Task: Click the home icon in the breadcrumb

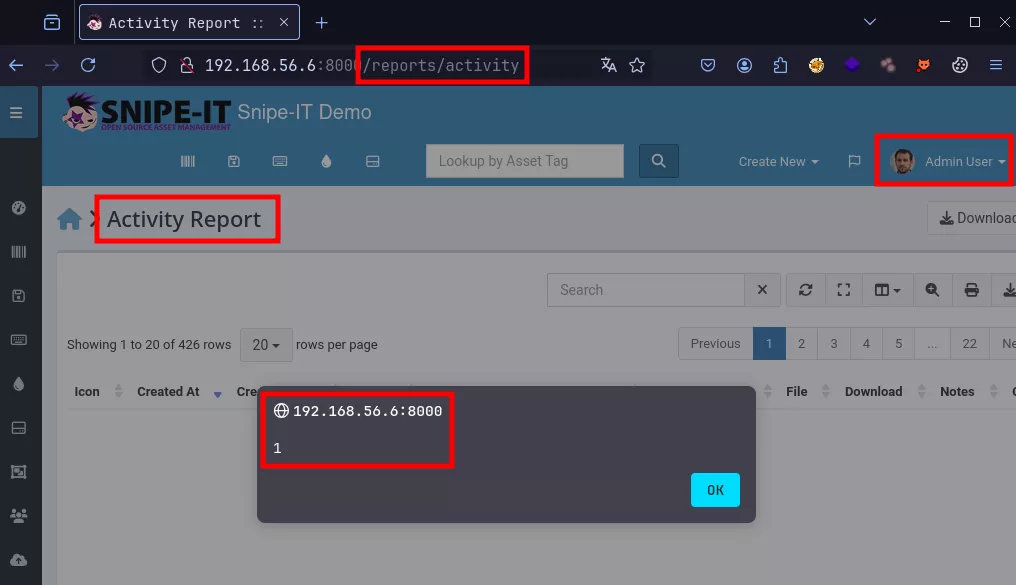Action: pos(69,220)
